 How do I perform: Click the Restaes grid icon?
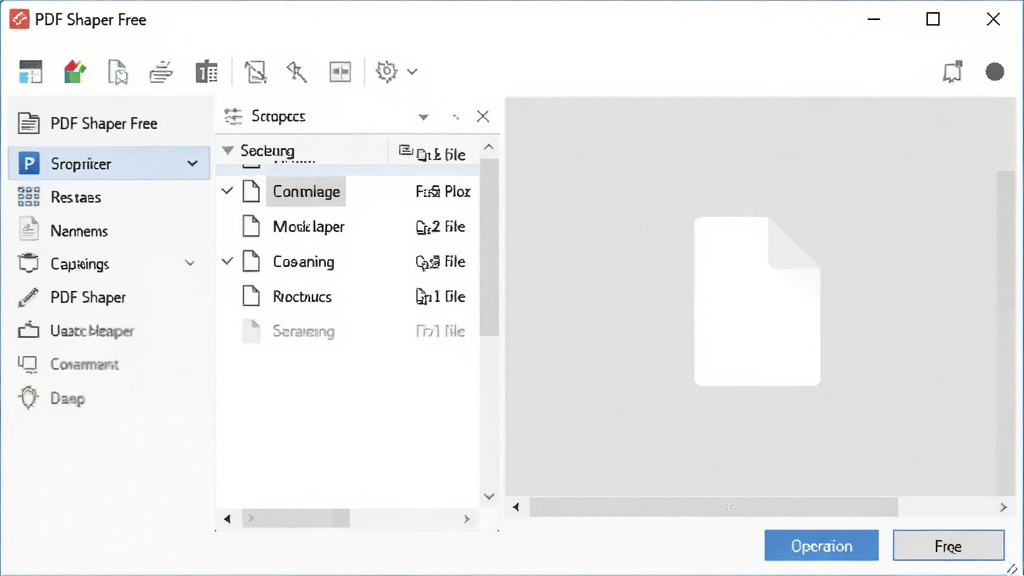coord(29,197)
